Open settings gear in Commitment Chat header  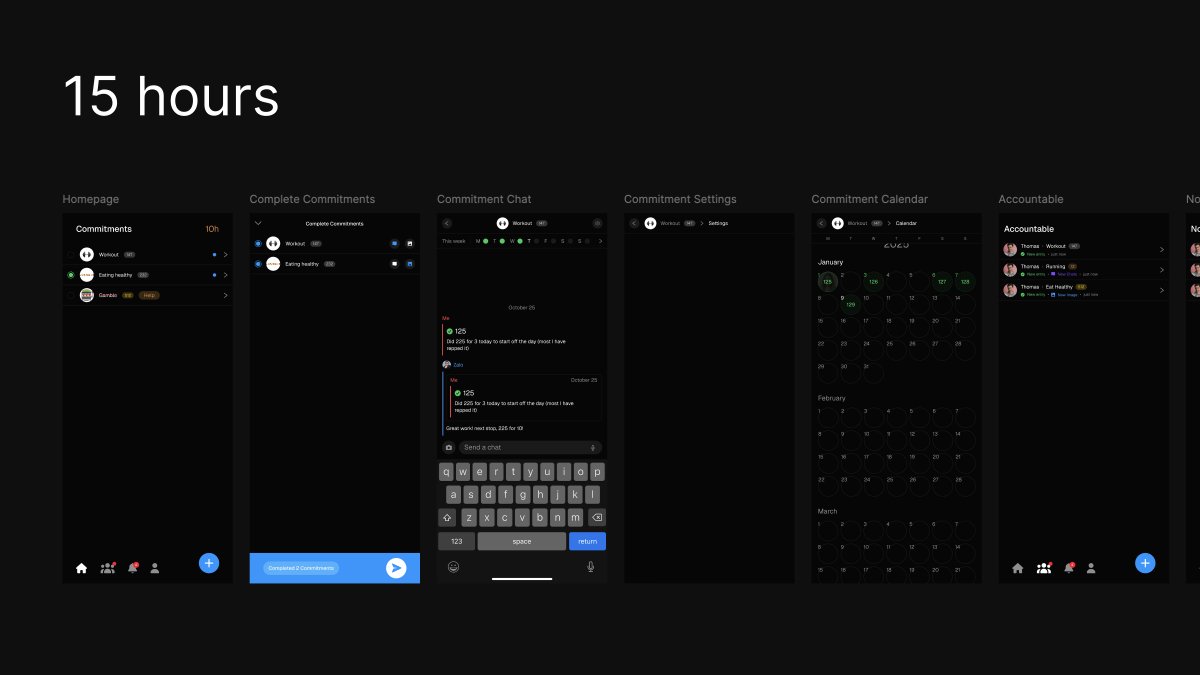pyautogui.click(x=597, y=223)
